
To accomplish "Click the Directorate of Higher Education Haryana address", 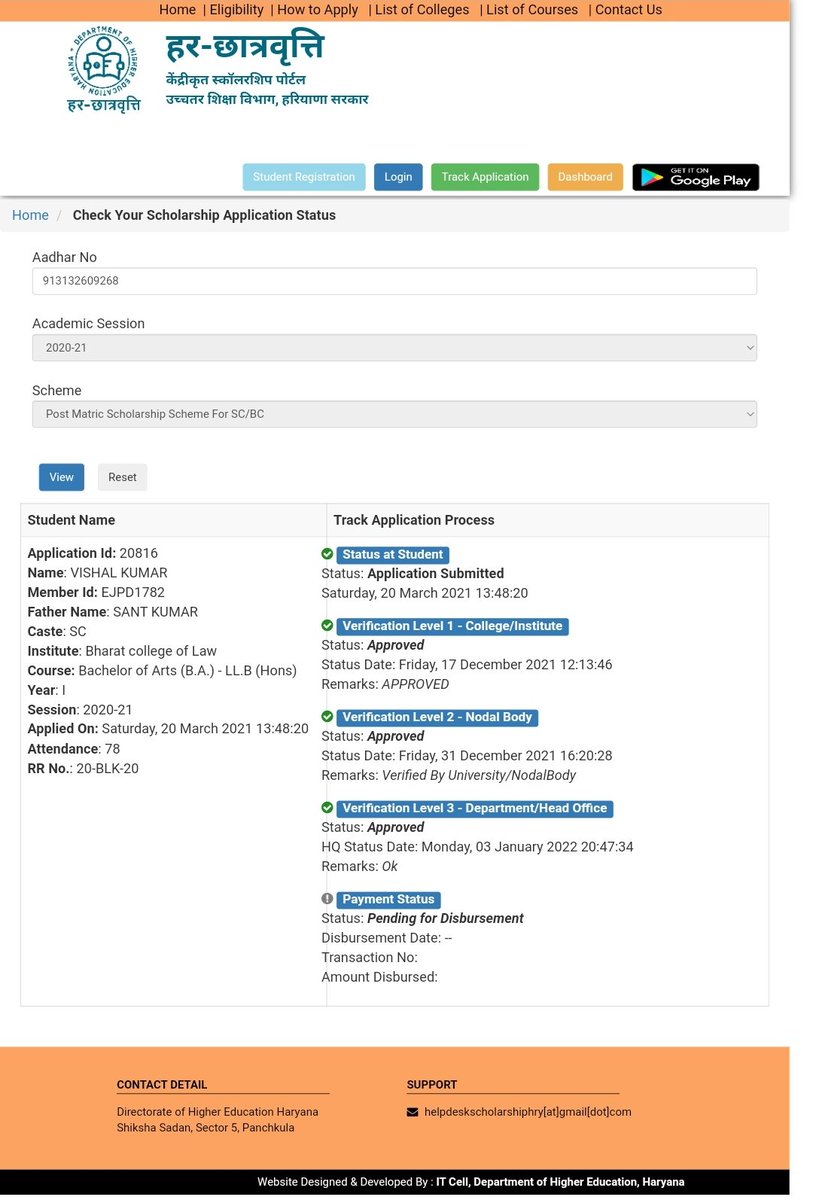I will [217, 1120].
